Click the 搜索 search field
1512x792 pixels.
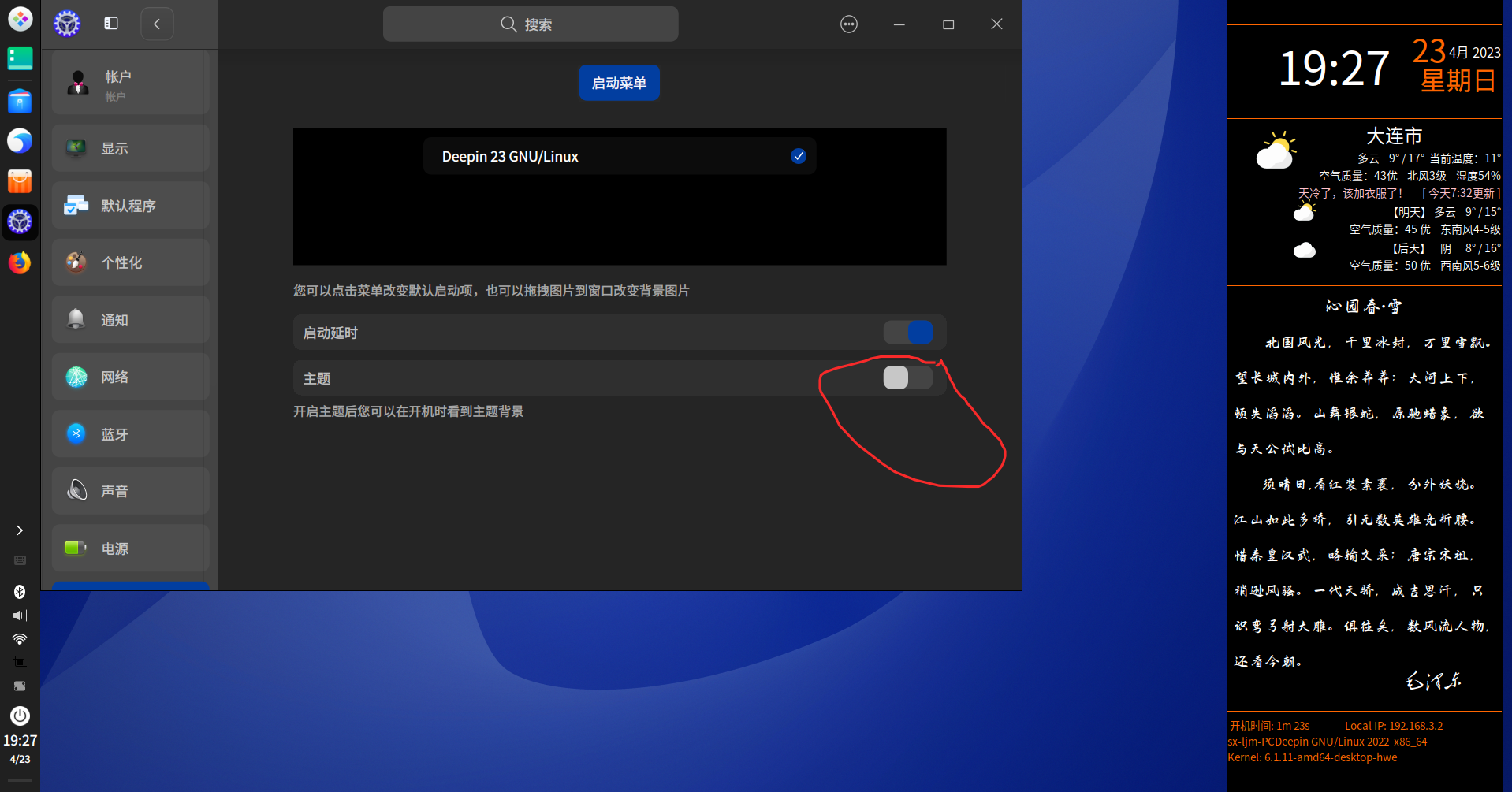click(530, 24)
